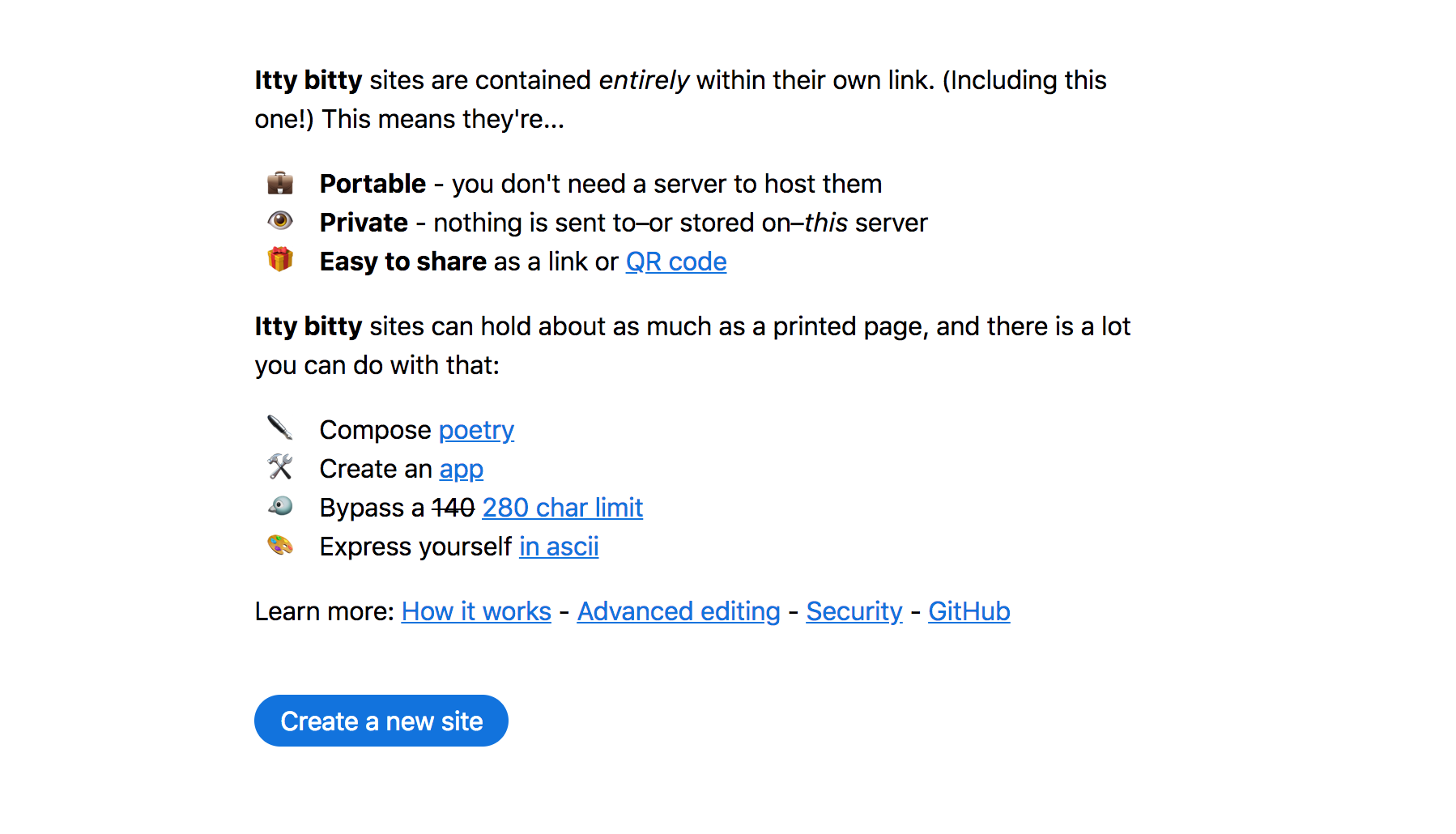Screen dimensions: 1456x834
Task: Click the struck-through 140 text
Action: (453, 508)
